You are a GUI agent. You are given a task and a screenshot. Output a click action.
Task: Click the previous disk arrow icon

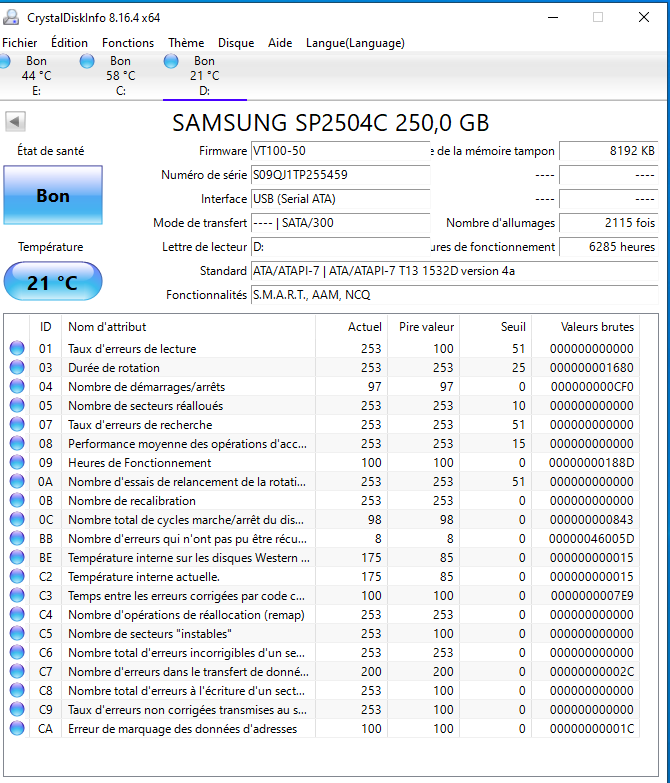click(15, 122)
